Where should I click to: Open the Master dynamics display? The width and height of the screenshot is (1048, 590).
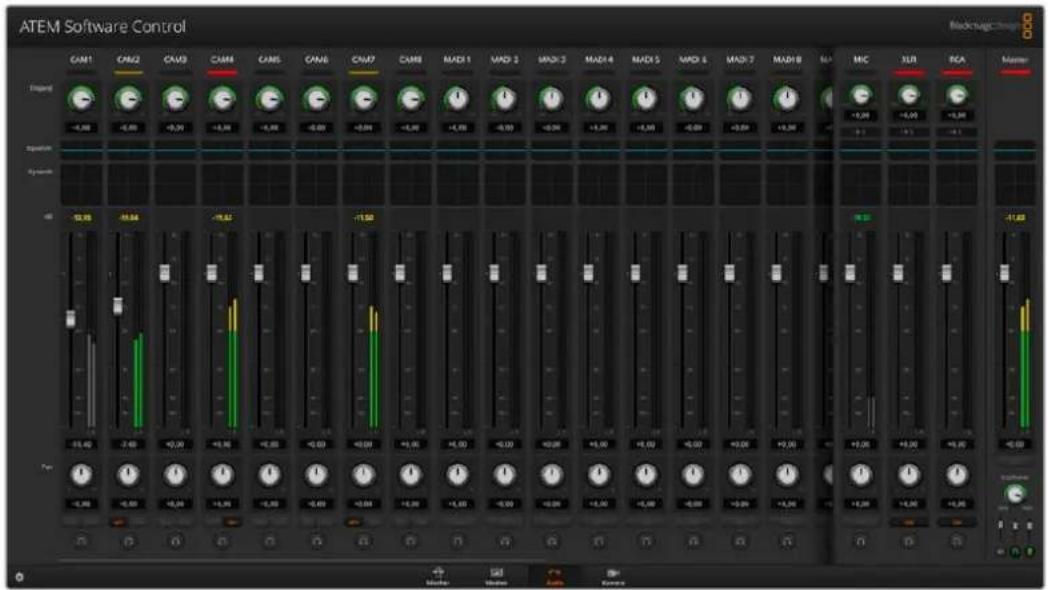[1015, 185]
